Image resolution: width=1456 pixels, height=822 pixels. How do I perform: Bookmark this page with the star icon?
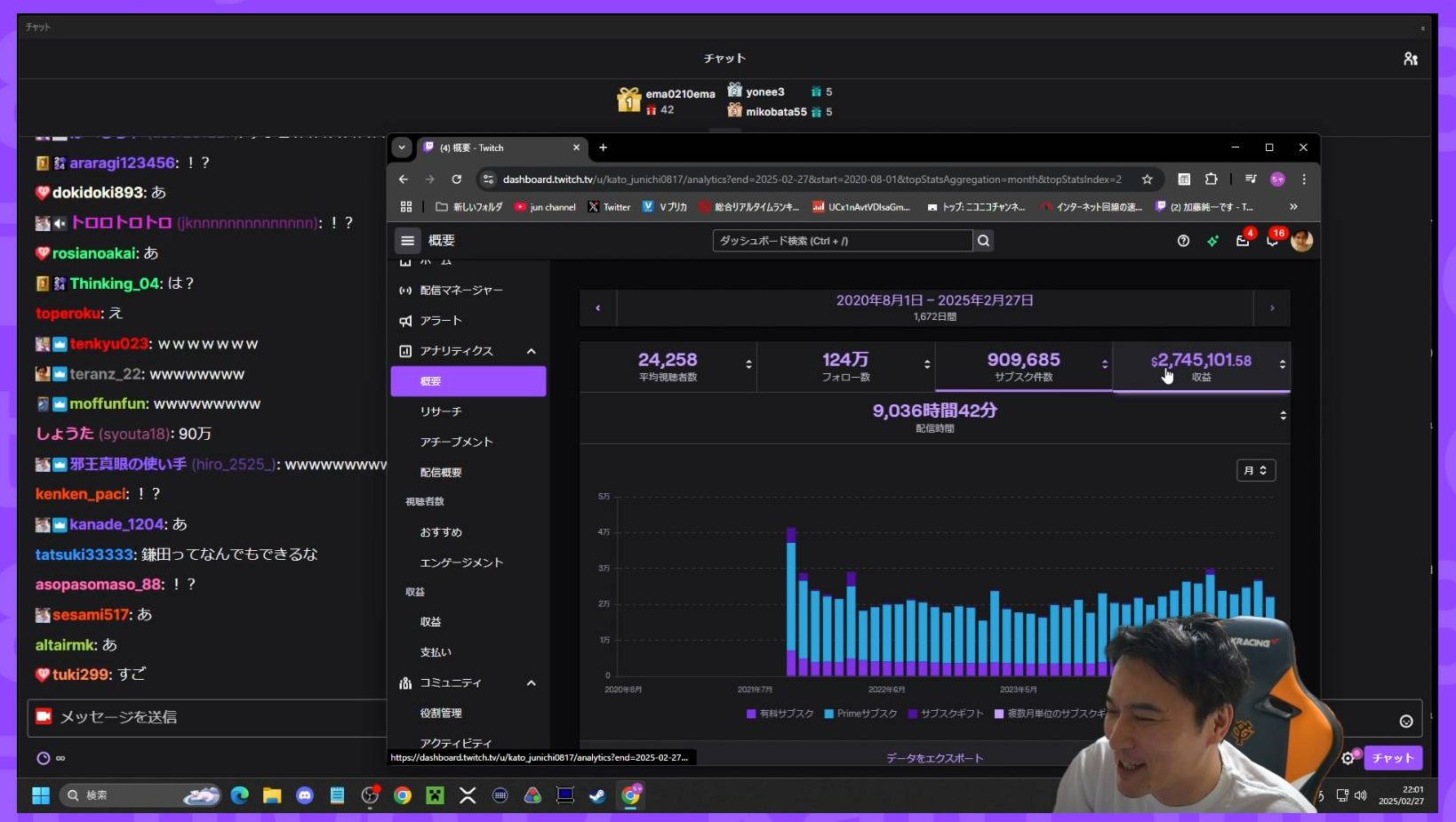point(1147,180)
